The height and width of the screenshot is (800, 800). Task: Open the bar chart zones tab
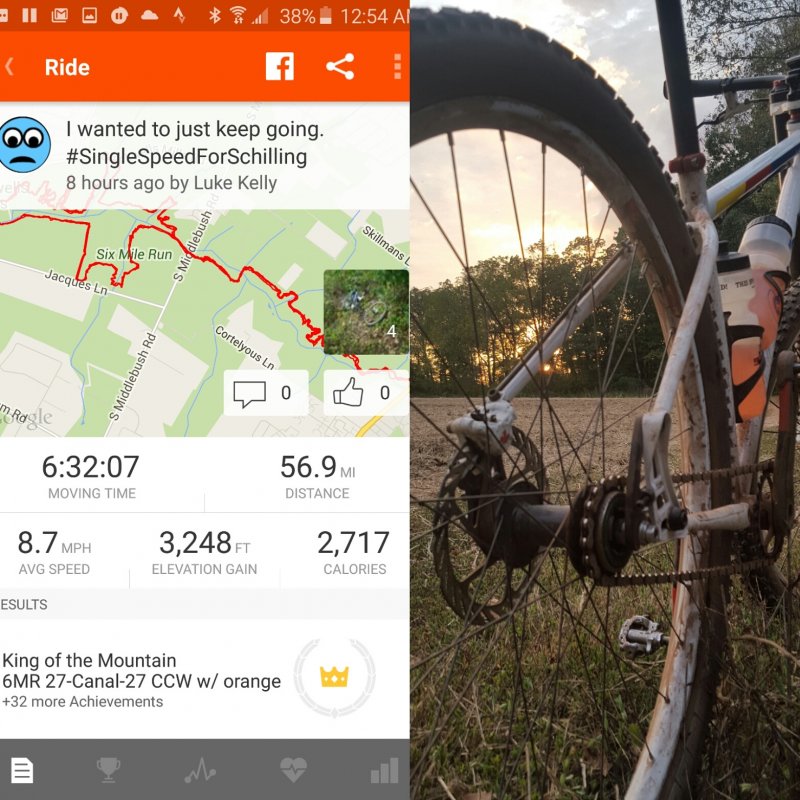385,770
